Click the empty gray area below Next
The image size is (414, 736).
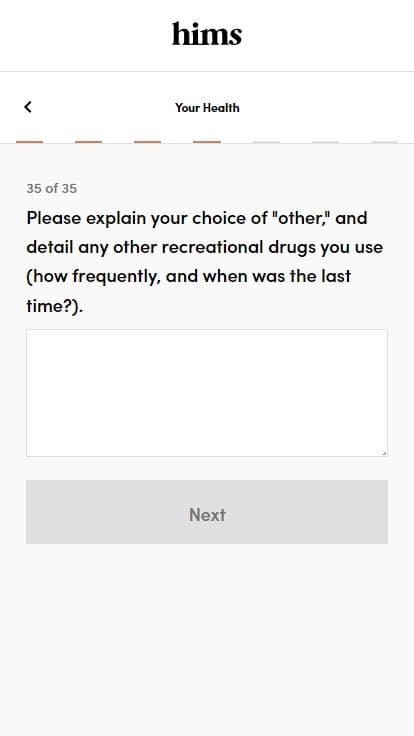click(207, 638)
